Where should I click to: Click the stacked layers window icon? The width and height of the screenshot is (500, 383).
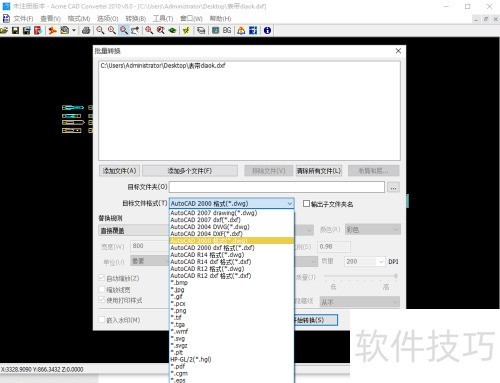(201, 31)
